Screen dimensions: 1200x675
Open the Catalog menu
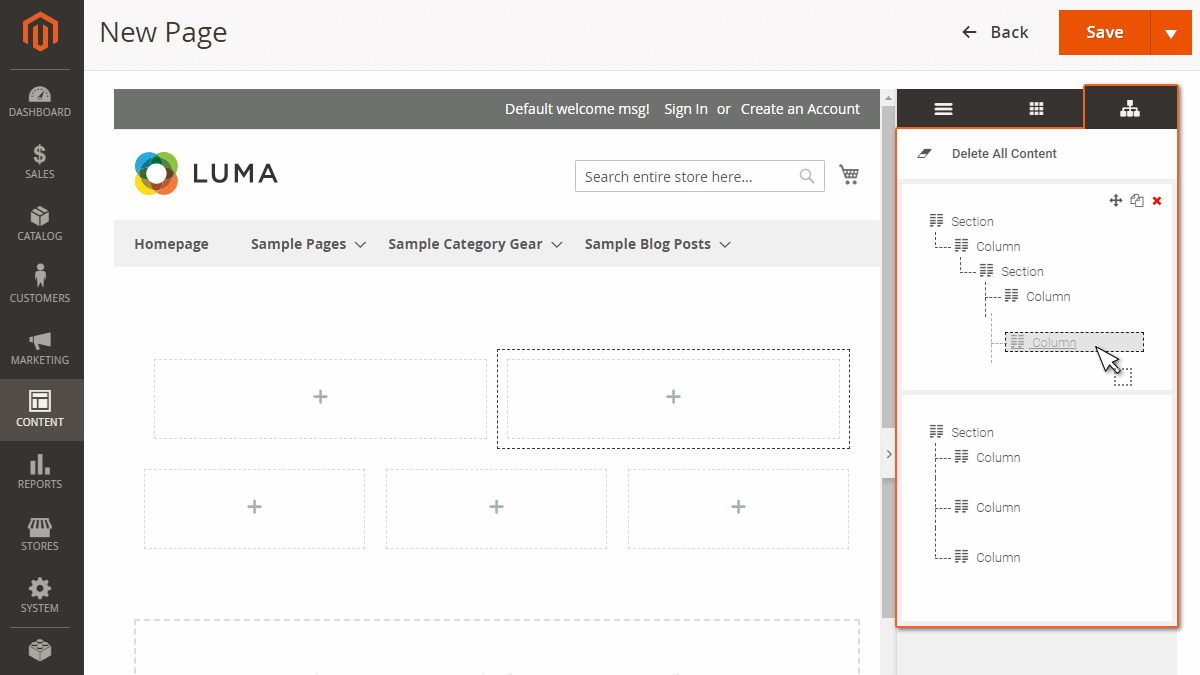(40, 225)
